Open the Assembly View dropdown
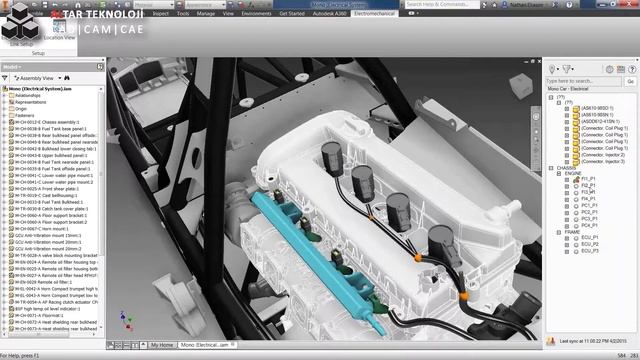The image size is (640, 360). (60, 78)
